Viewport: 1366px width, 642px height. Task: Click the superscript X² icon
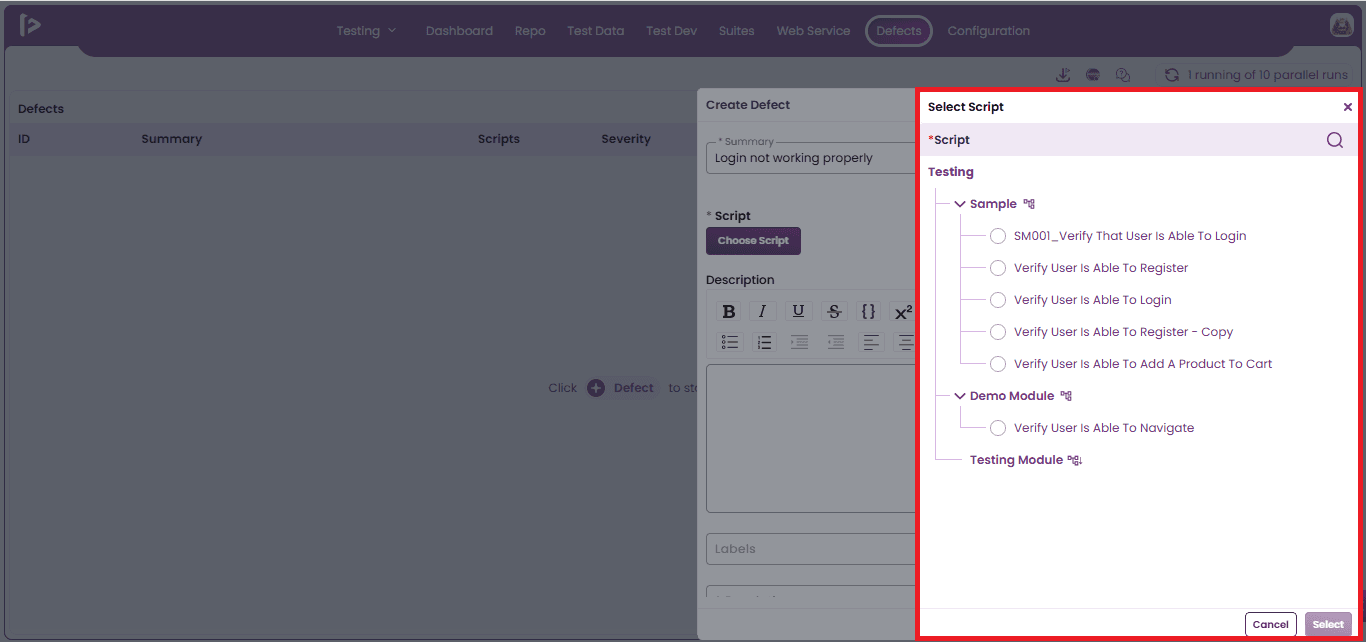(903, 312)
